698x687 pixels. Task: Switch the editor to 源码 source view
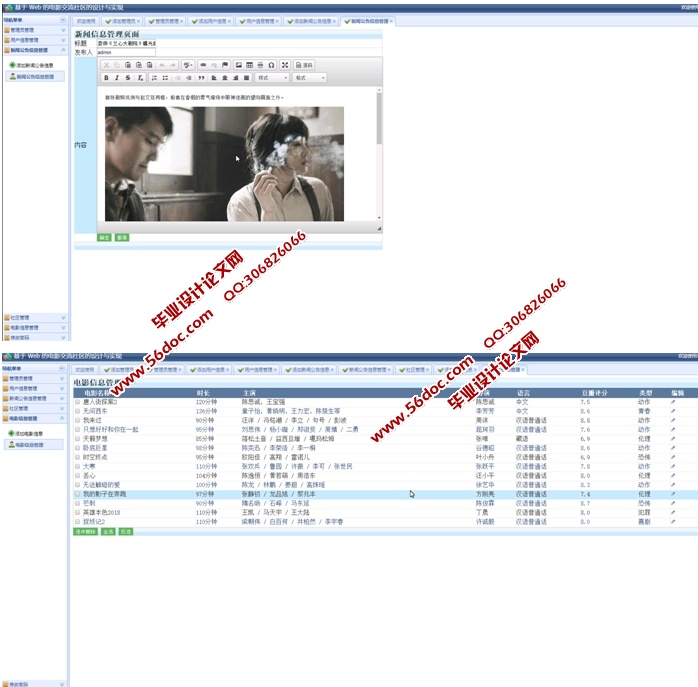pyautogui.click(x=304, y=65)
